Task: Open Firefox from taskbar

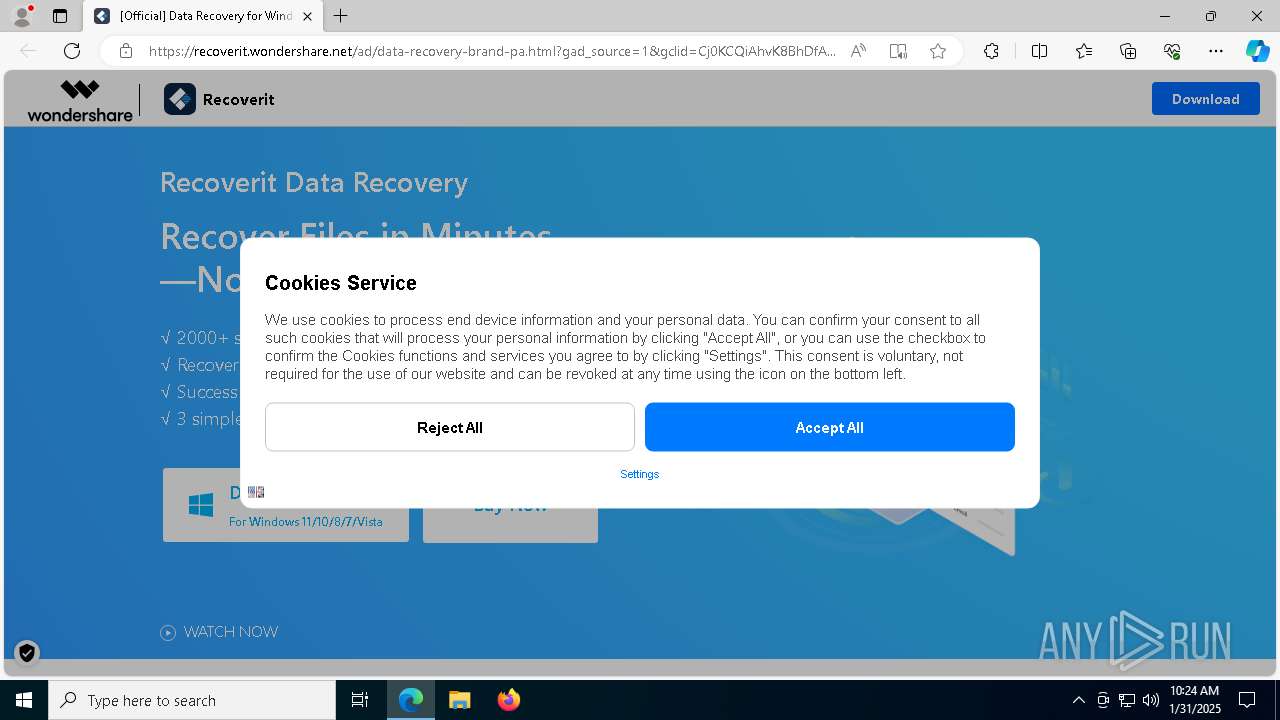Action: [508, 700]
